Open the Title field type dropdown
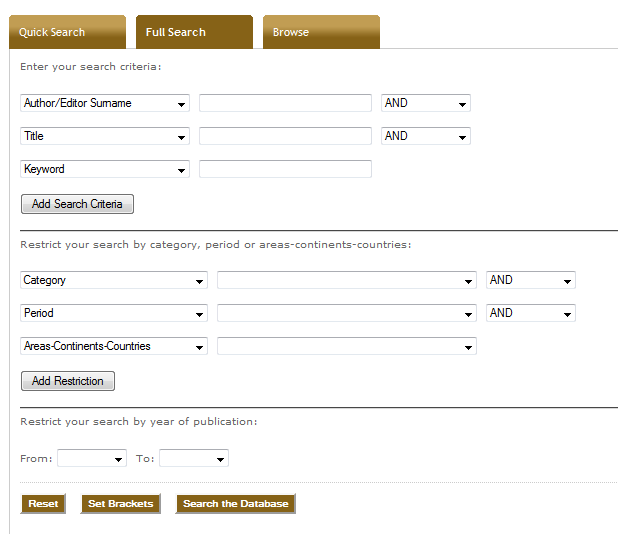This screenshot has width=618, height=534. pos(105,136)
